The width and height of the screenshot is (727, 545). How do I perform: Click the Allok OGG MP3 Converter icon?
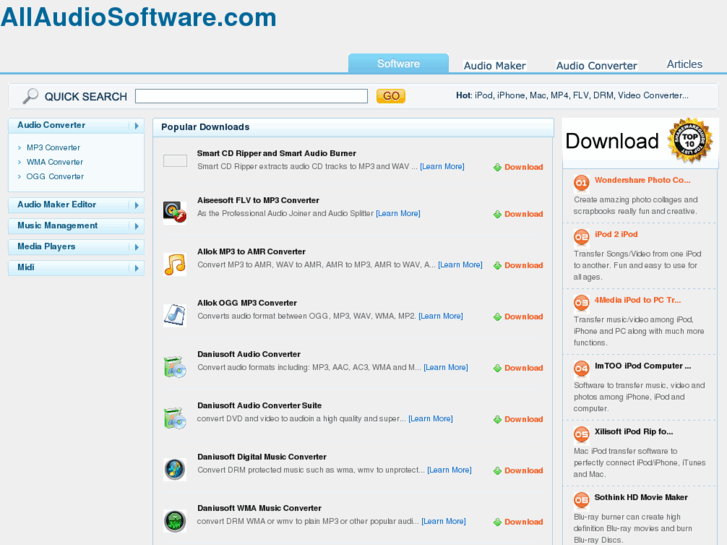point(175,315)
